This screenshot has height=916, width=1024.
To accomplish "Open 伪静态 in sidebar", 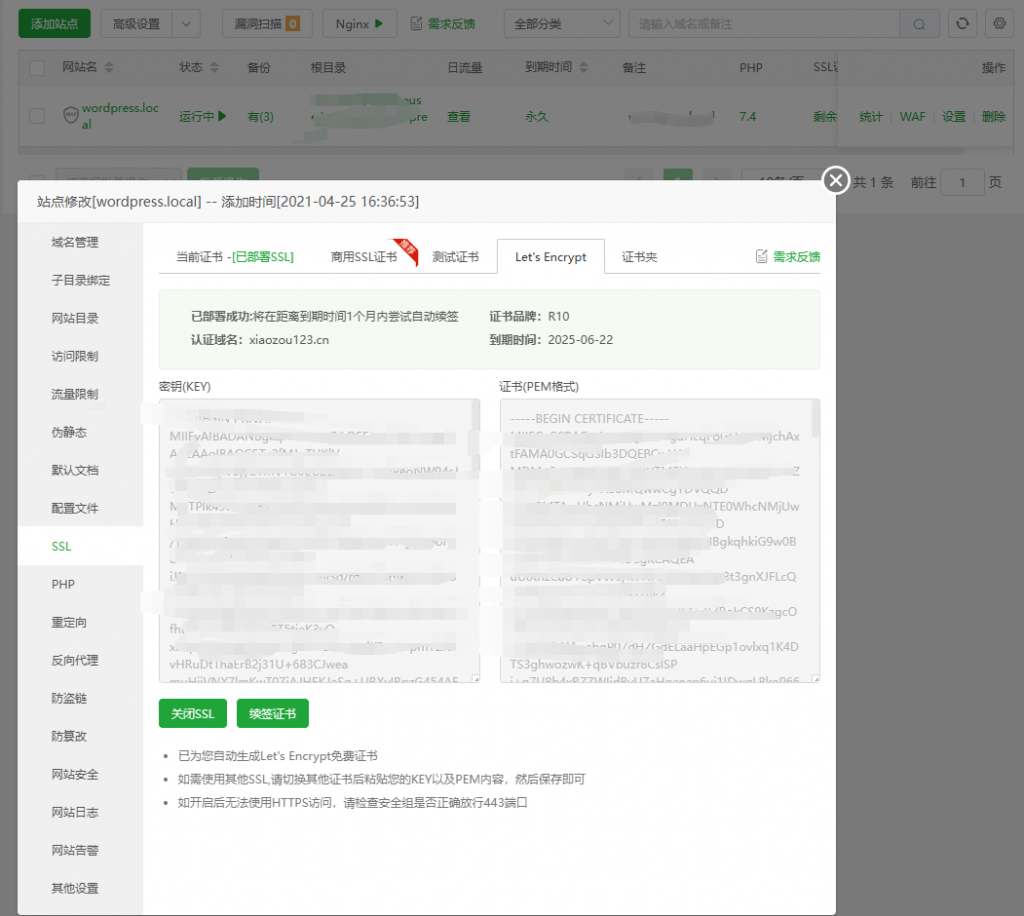I will click(69, 432).
